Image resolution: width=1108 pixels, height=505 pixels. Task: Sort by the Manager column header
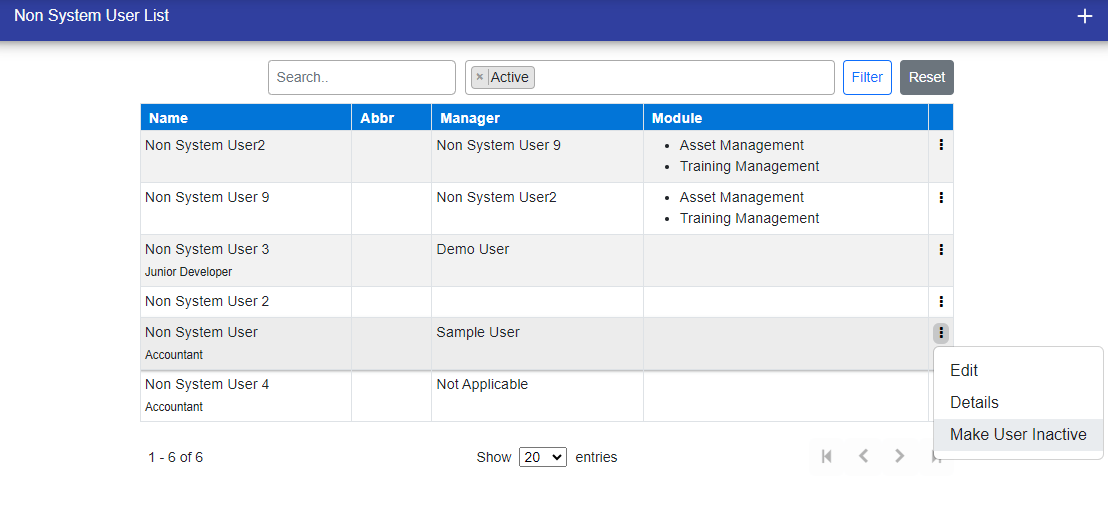point(470,118)
